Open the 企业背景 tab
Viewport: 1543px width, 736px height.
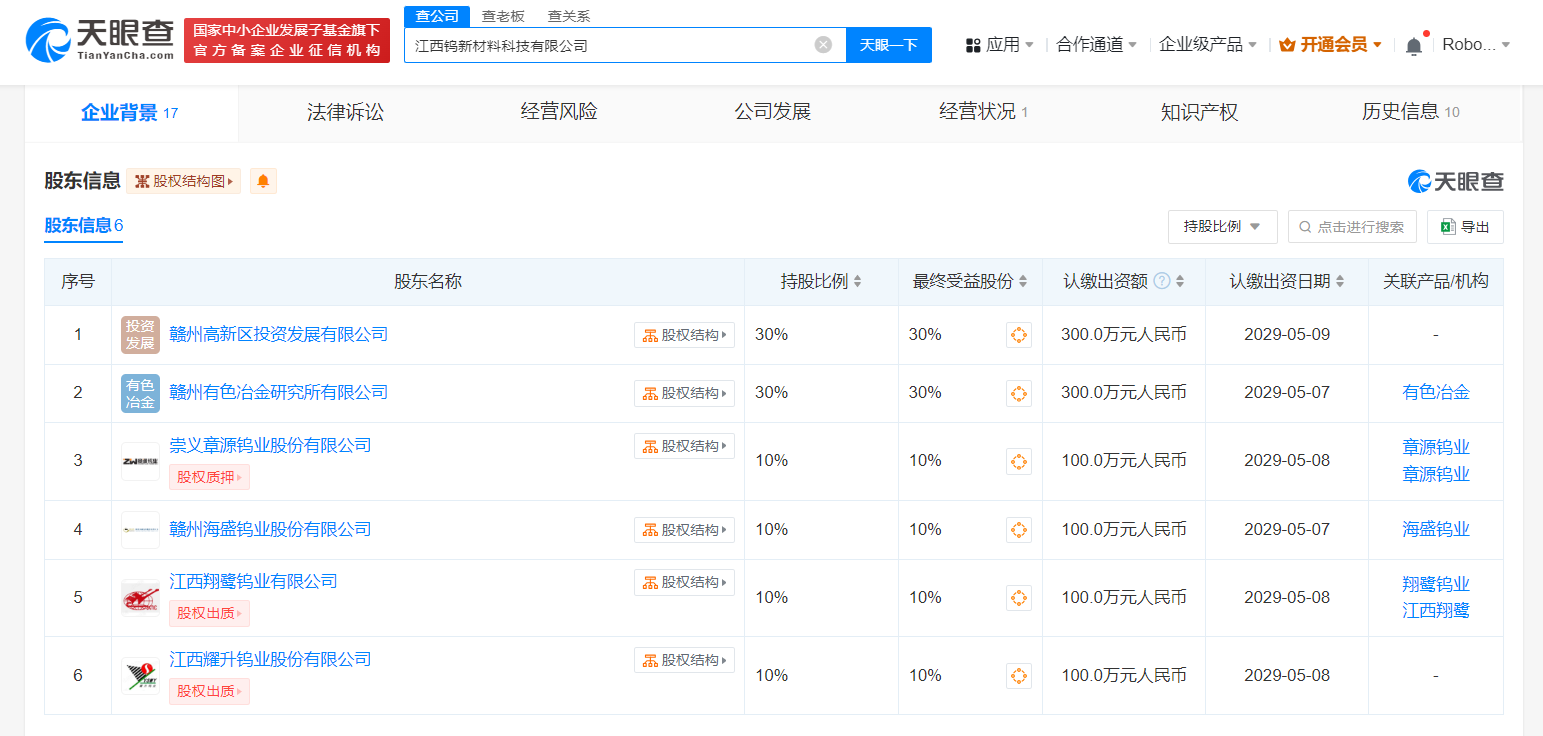(x=130, y=113)
